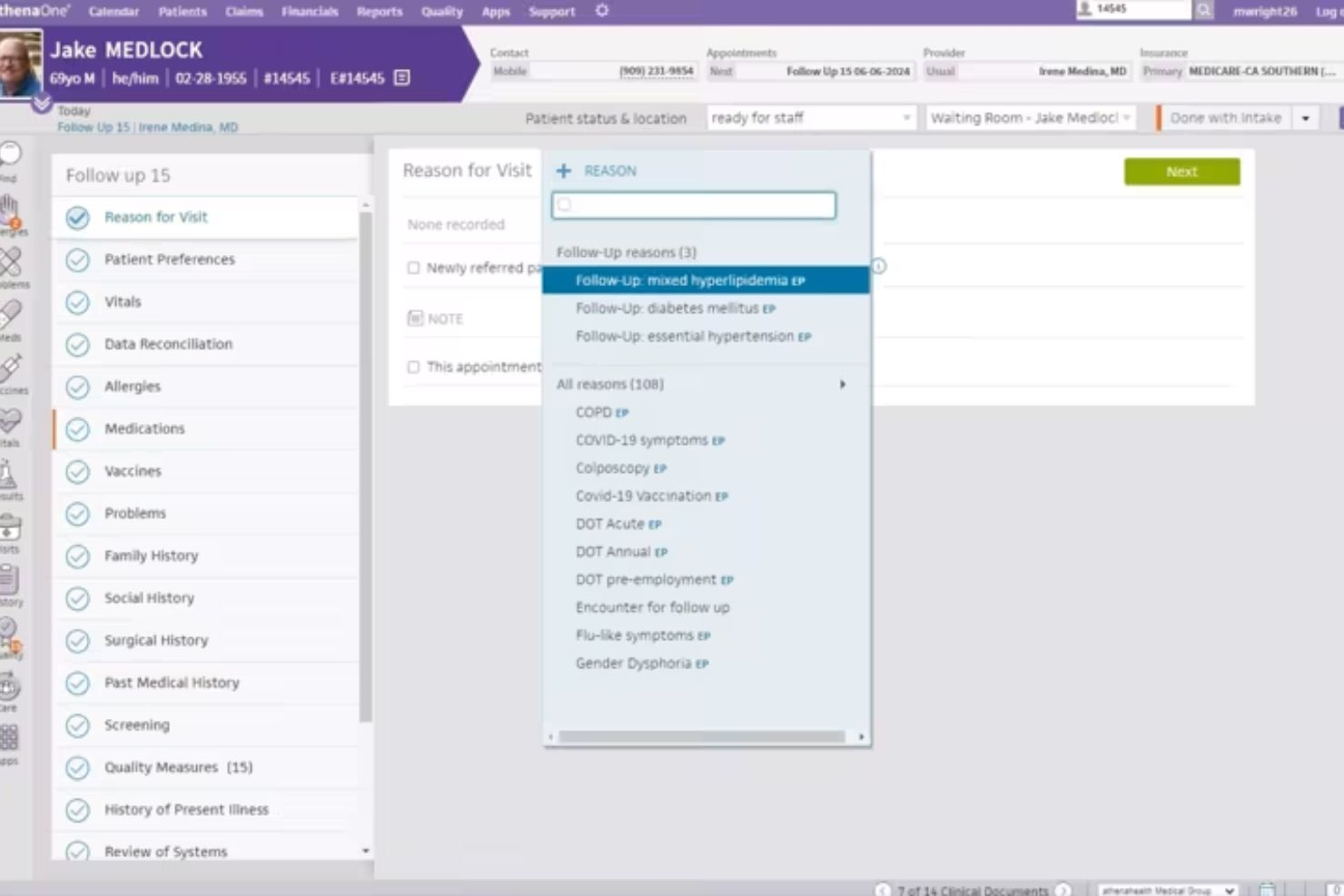Open the Waiting Room location dropdown
The width and height of the screenshot is (1344, 896).
1031,118
